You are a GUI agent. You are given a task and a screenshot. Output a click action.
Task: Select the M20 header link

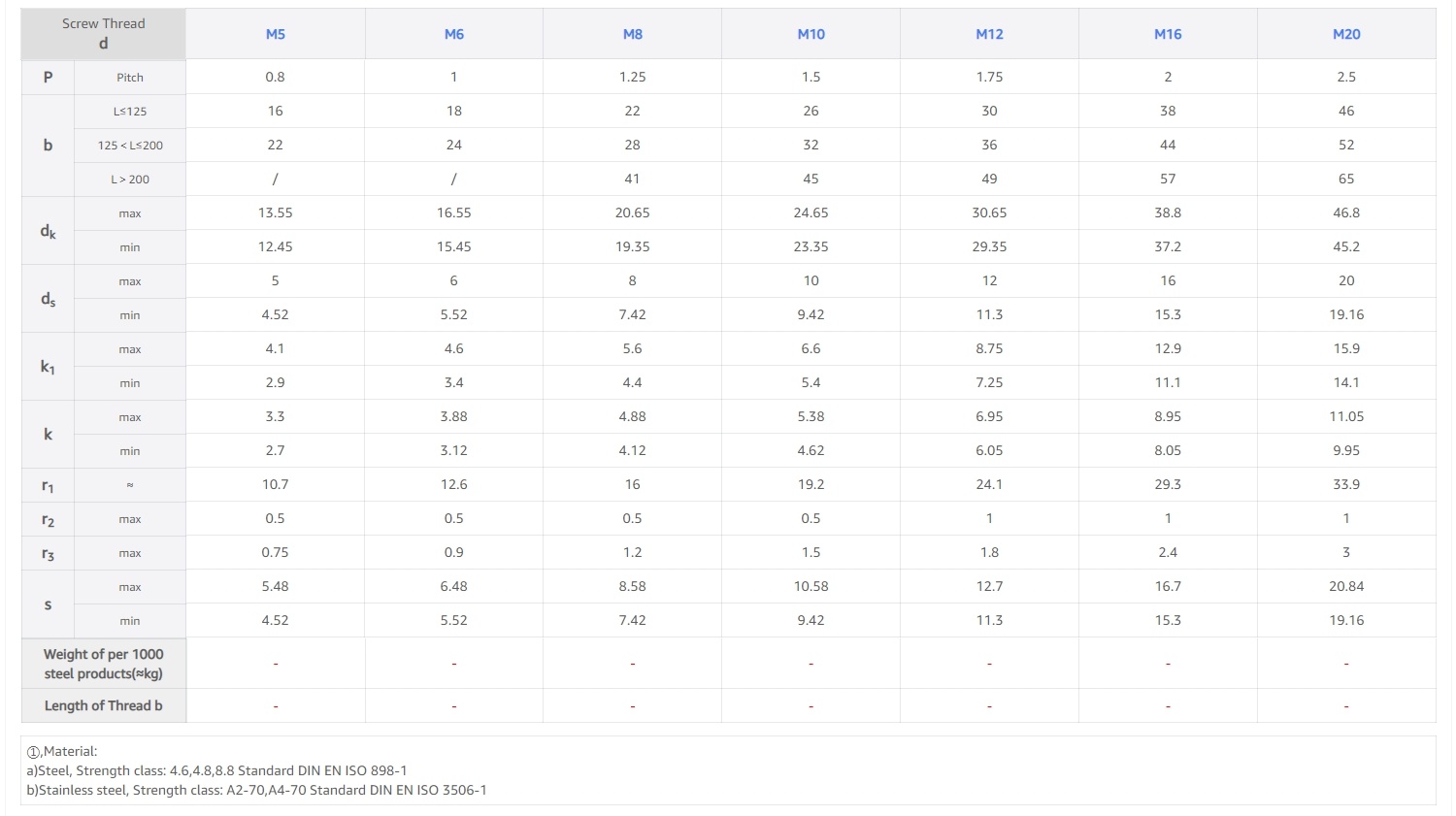click(x=1346, y=34)
